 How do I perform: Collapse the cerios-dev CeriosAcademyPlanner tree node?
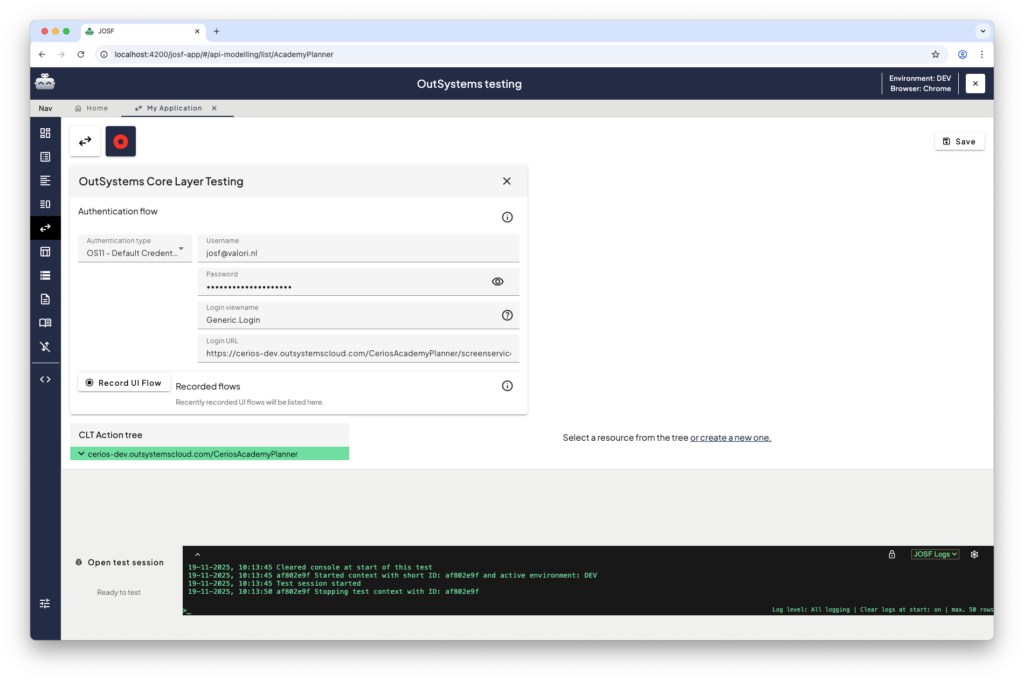click(x=78, y=454)
